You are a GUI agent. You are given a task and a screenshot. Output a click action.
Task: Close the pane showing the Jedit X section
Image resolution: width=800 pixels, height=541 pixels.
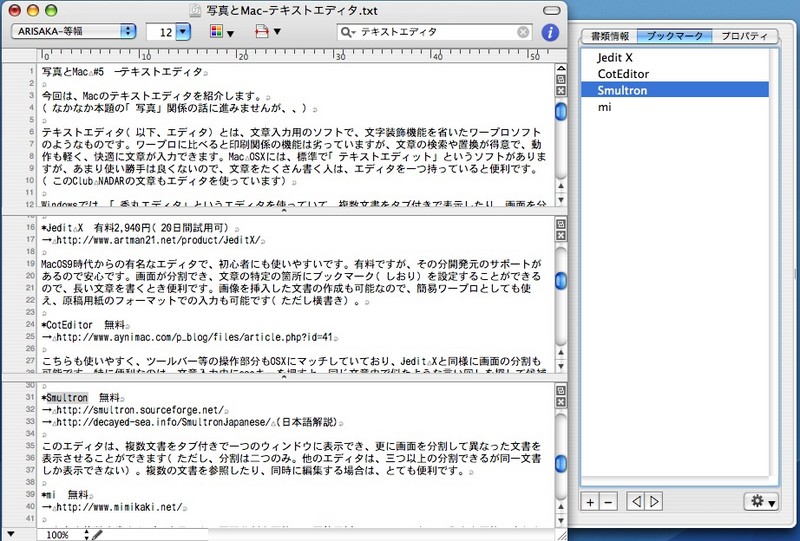click(x=561, y=235)
